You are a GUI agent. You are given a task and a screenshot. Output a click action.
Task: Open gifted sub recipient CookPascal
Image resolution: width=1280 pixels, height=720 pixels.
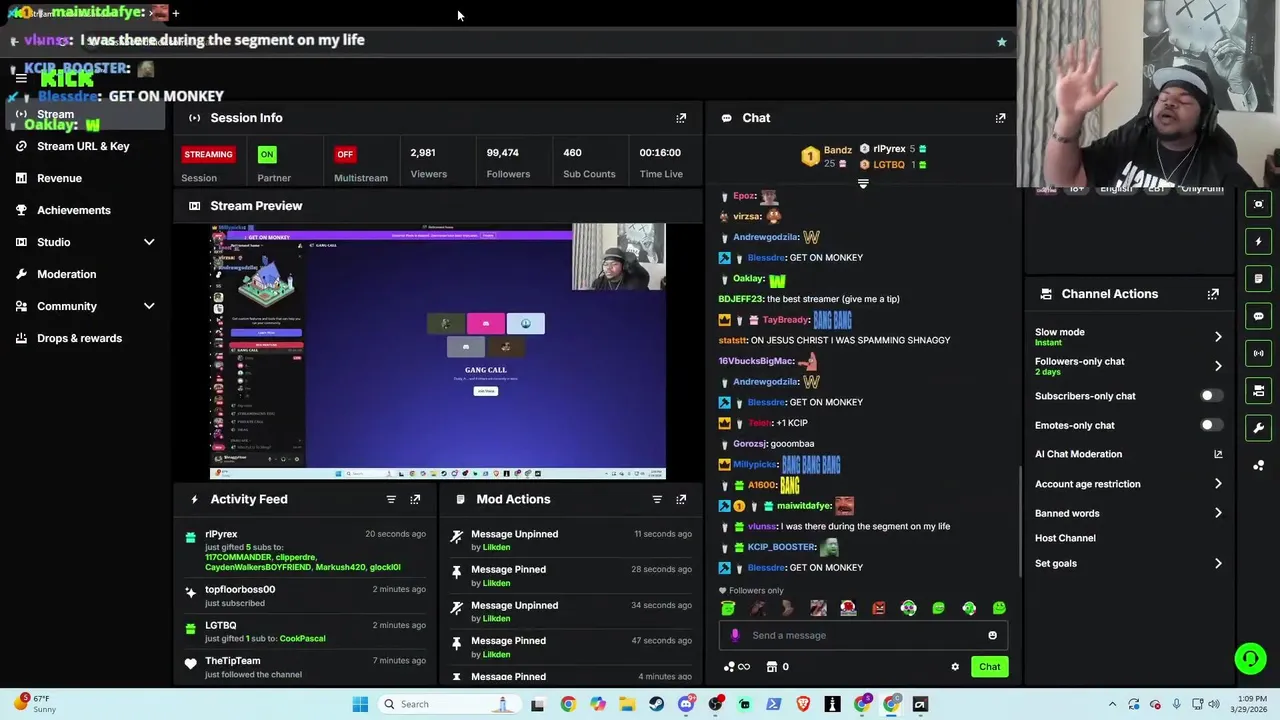click(302, 639)
